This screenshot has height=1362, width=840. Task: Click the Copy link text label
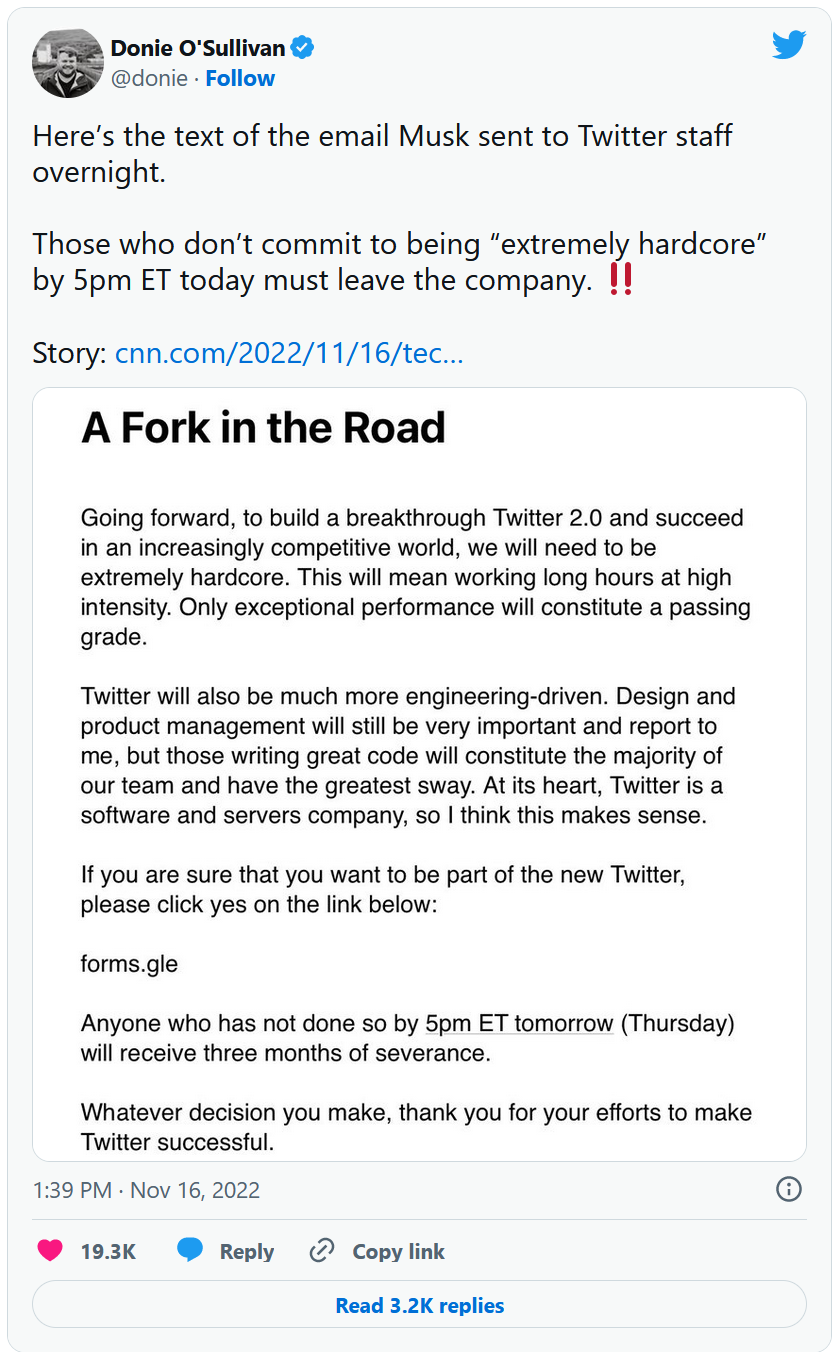coord(398,1251)
